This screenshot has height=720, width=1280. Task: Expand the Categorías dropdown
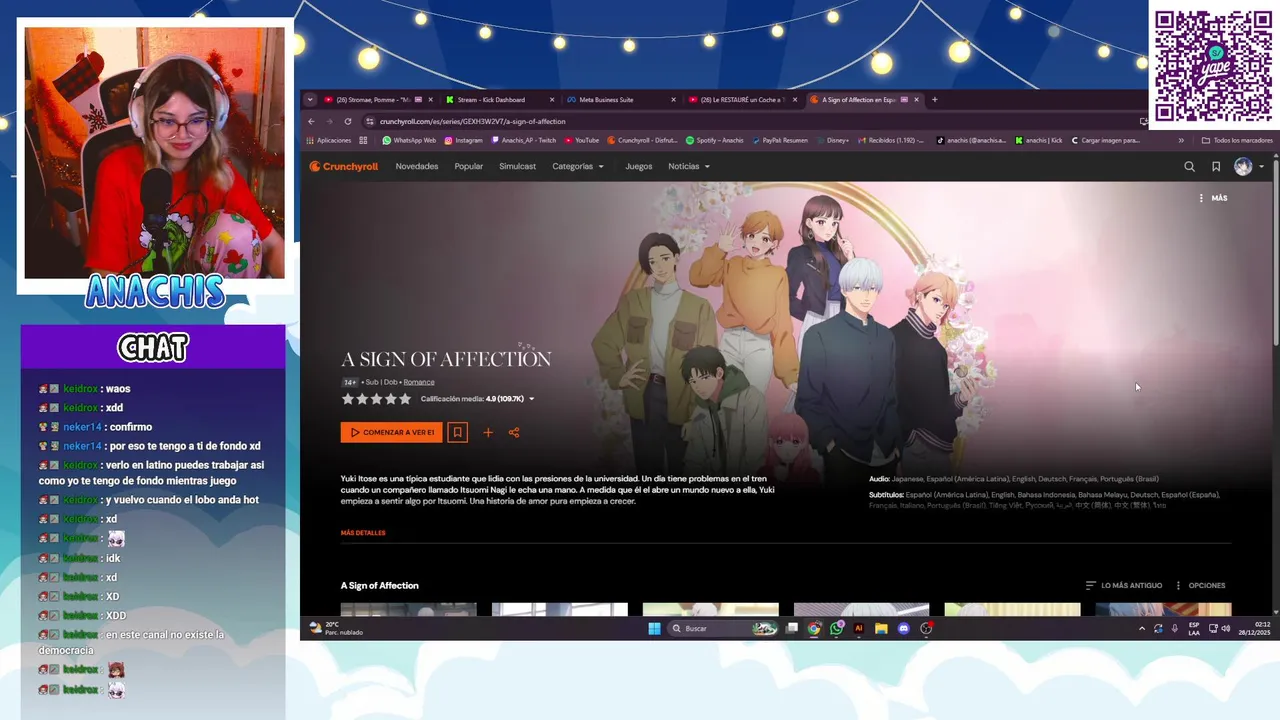578,167
